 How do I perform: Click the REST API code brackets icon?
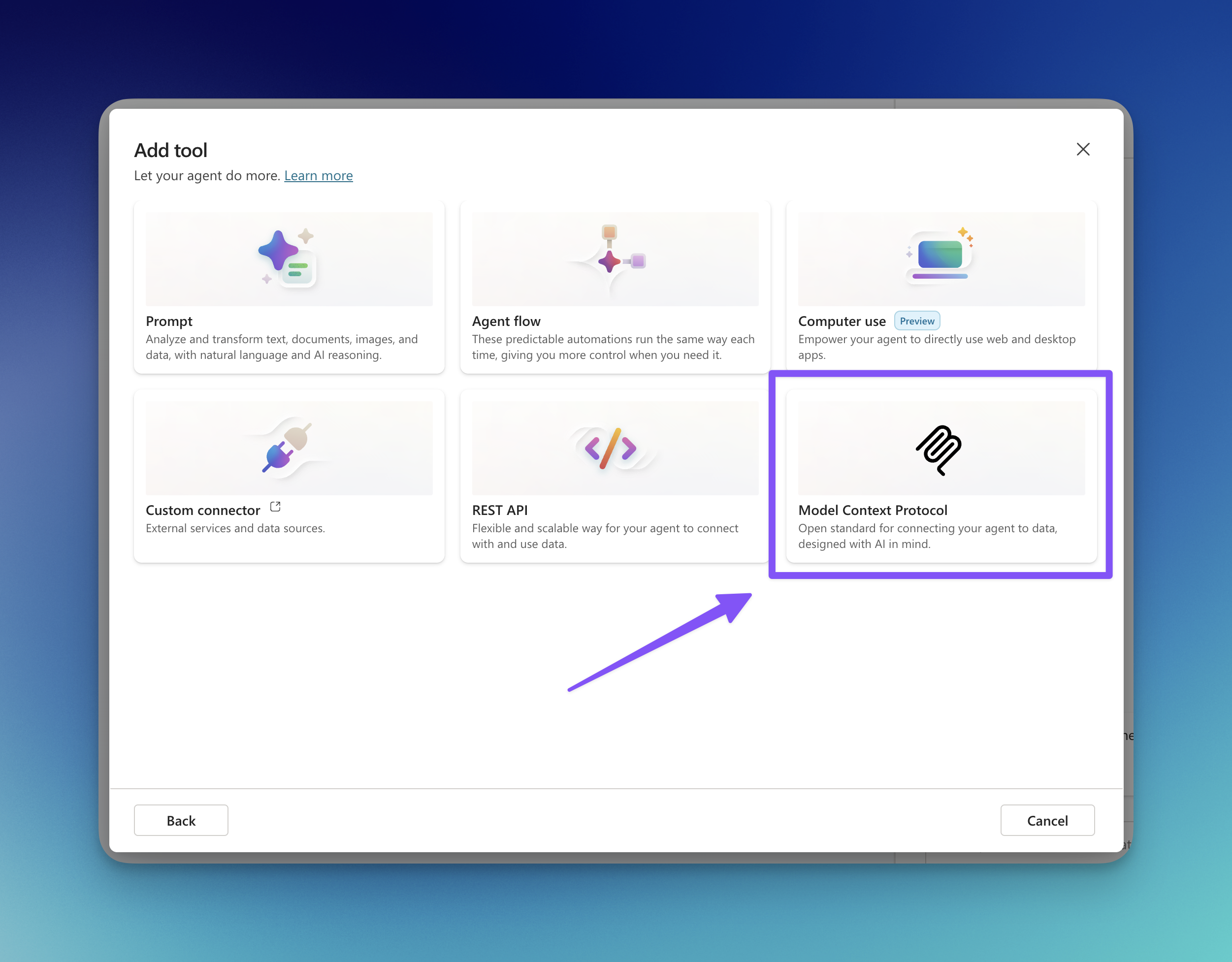[x=612, y=449]
